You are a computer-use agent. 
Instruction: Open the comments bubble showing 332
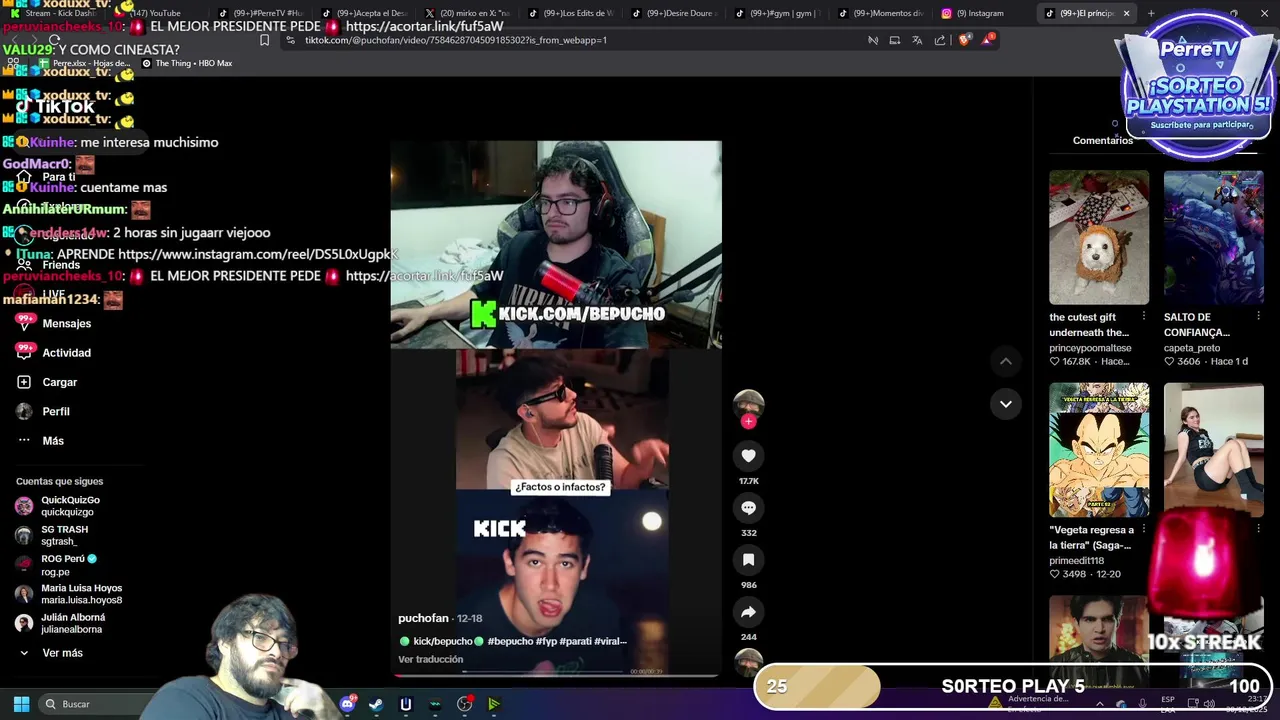click(x=748, y=508)
